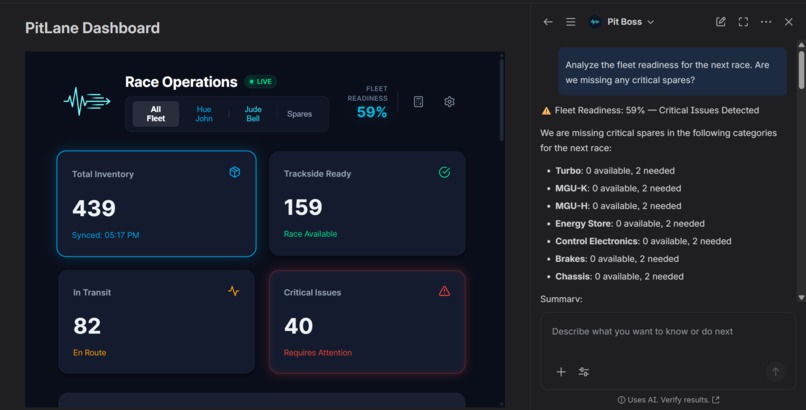
Task: Click the PitLane Dashboard title
Action: (93, 28)
